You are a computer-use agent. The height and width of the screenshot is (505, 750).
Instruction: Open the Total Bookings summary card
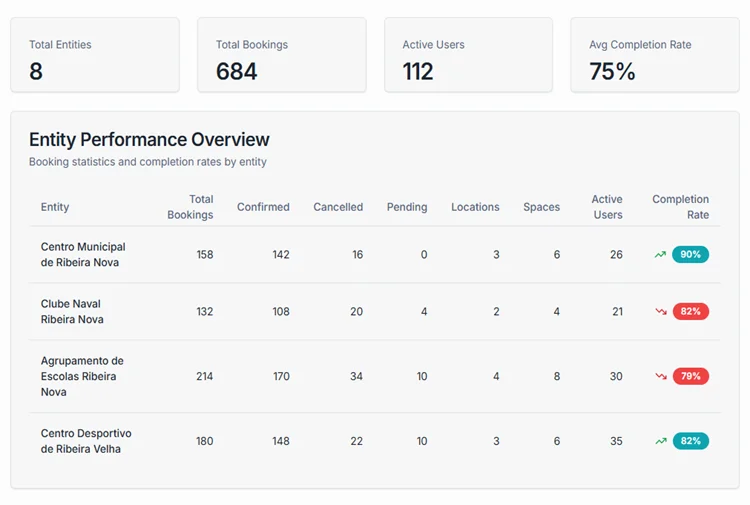pos(282,55)
